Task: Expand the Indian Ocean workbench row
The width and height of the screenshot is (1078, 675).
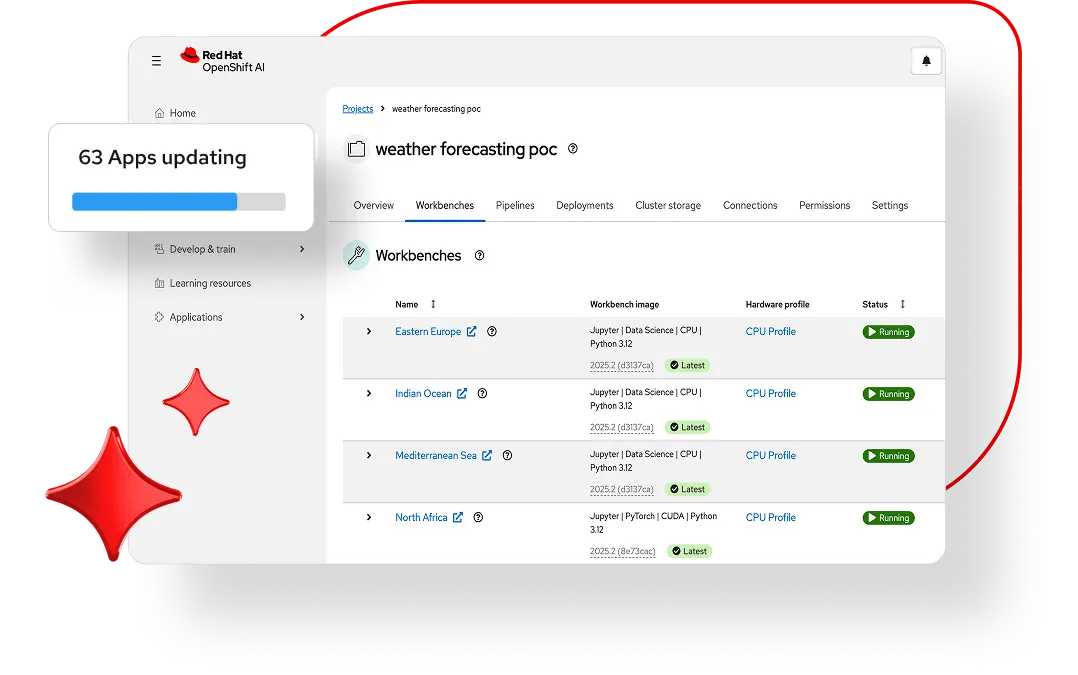Action: [x=369, y=393]
